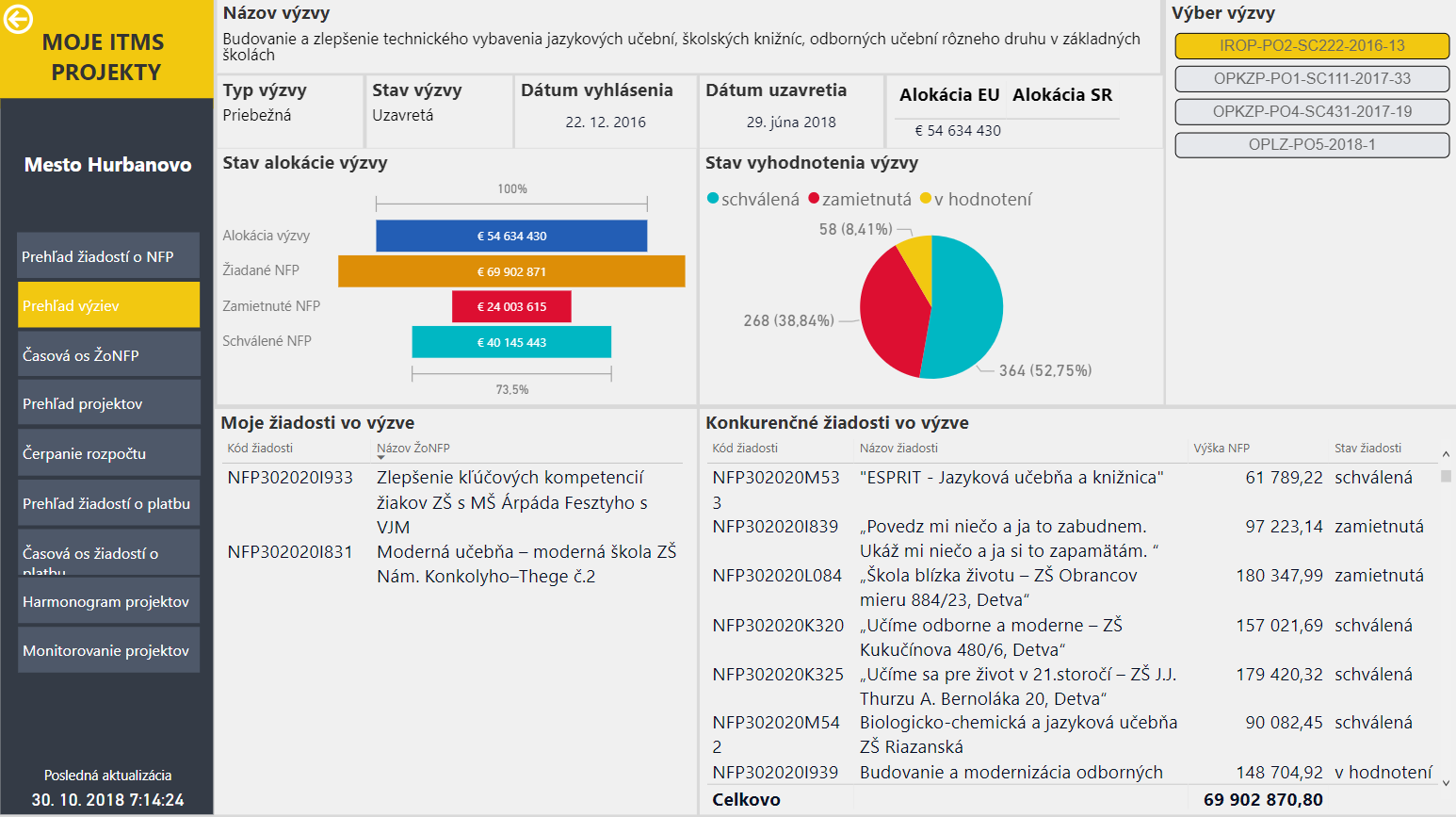Click the teal Schválené NFP bar
1456x817 pixels.
pyautogui.click(x=511, y=342)
